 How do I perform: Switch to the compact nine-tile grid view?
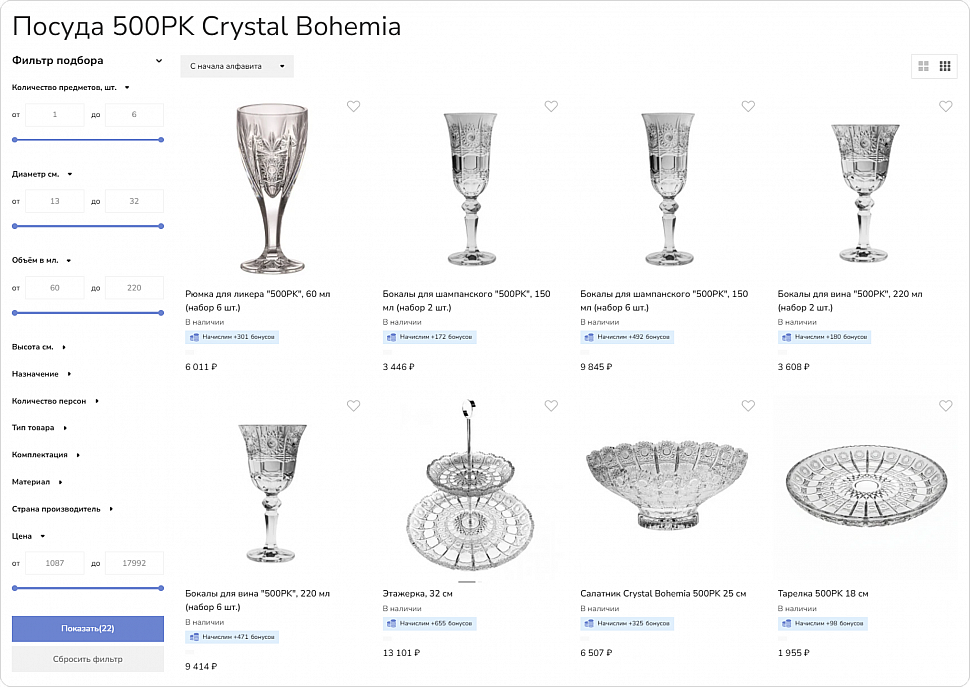click(x=945, y=67)
